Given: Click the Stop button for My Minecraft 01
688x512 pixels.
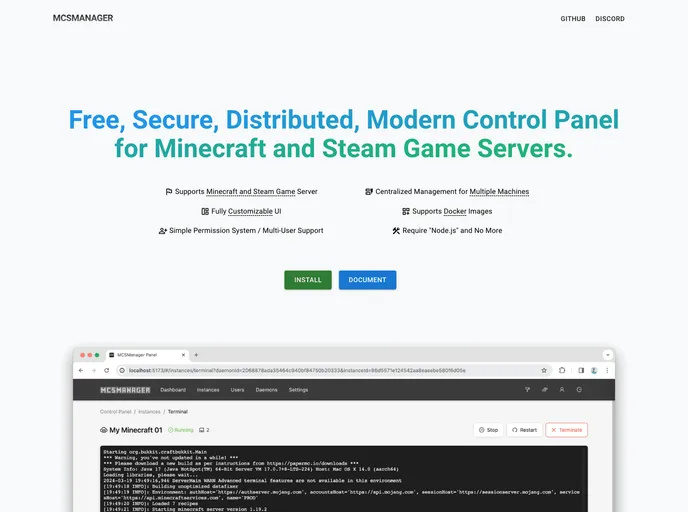Looking at the screenshot, I should [x=488, y=430].
